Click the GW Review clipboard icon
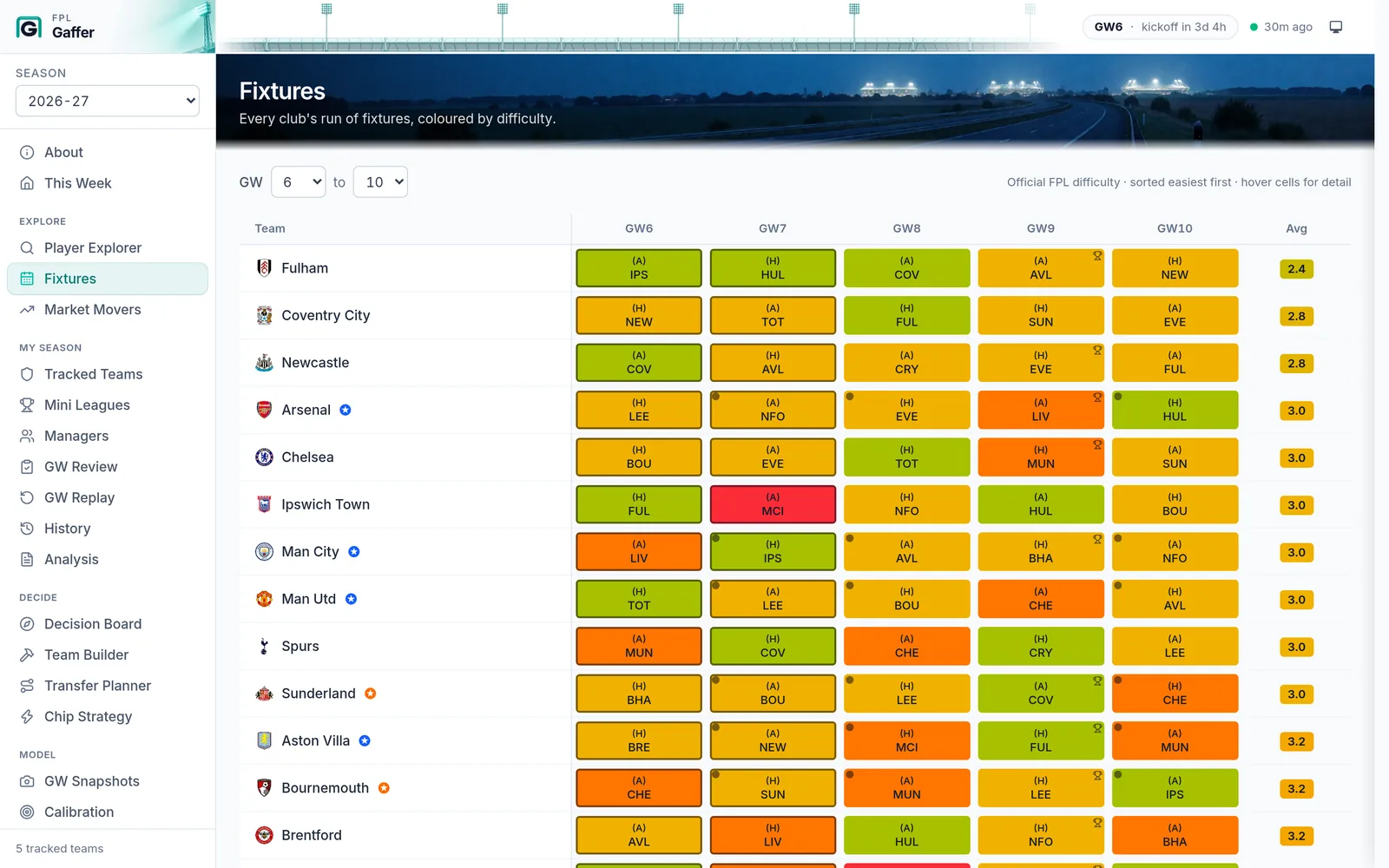This screenshot has height=868, width=1389. [27, 467]
